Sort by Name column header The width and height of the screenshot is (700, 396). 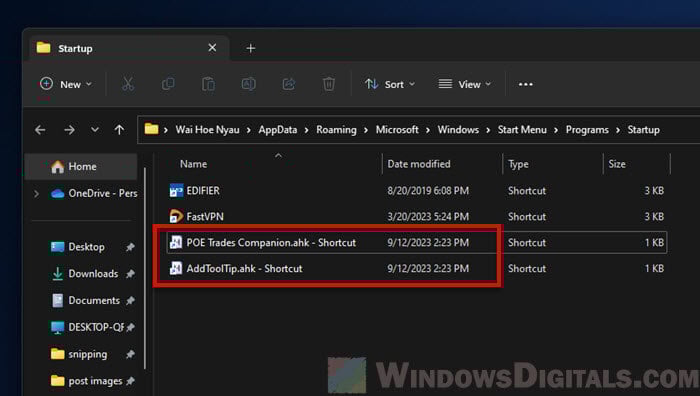[x=193, y=164]
